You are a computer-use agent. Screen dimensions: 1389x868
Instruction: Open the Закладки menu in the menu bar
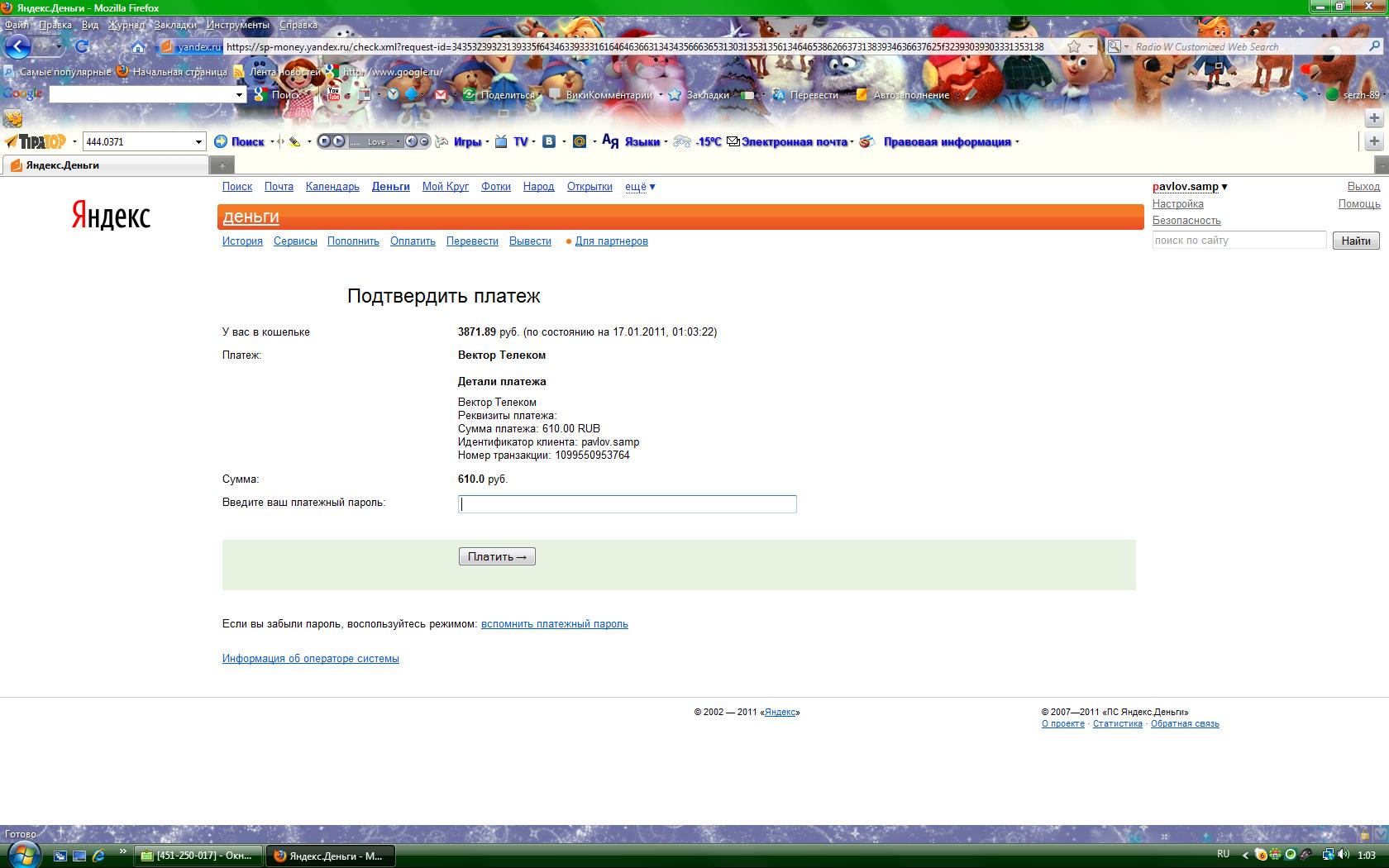pyautogui.click(x=175, y=25)
